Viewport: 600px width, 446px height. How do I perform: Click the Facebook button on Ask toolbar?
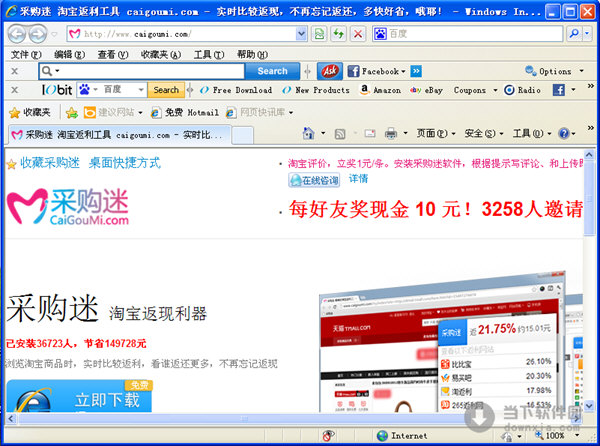point(376,71)
